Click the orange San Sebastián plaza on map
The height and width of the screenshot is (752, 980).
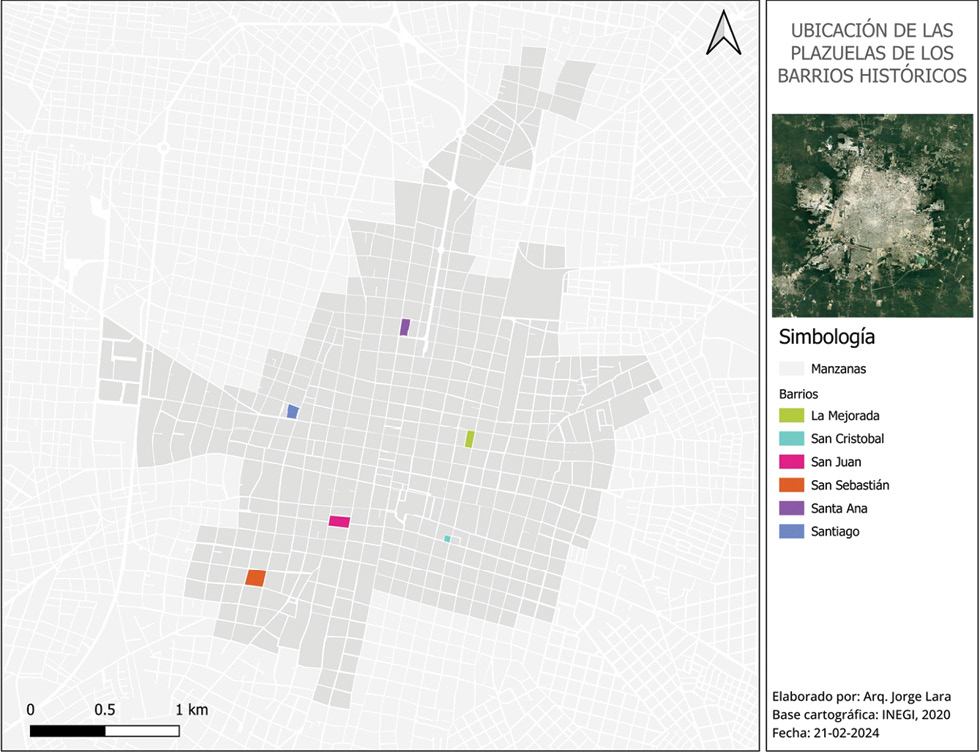point(255,577)
